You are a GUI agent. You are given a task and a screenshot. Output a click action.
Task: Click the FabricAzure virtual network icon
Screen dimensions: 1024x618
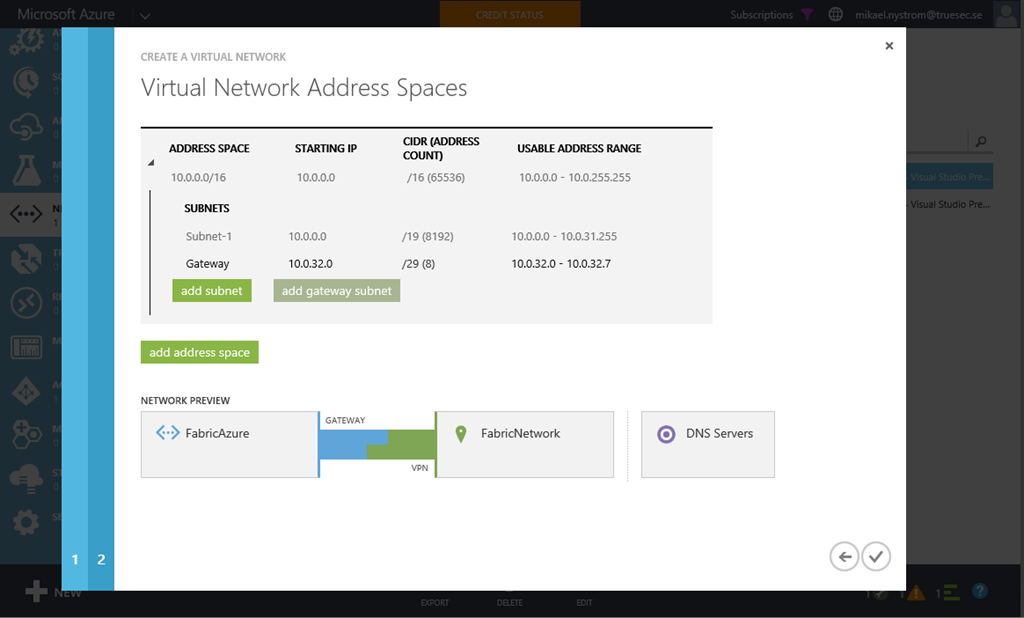168,434
